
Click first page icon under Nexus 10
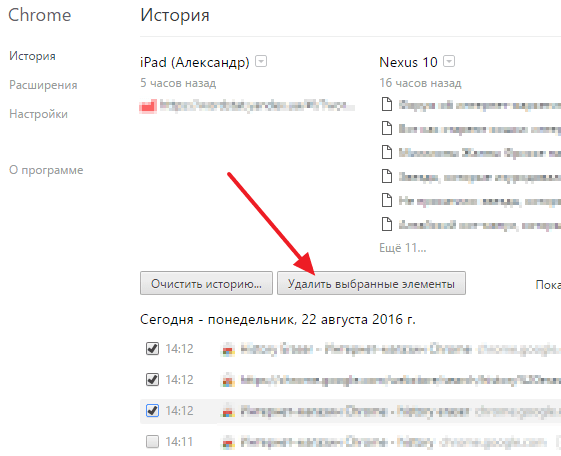387,104
